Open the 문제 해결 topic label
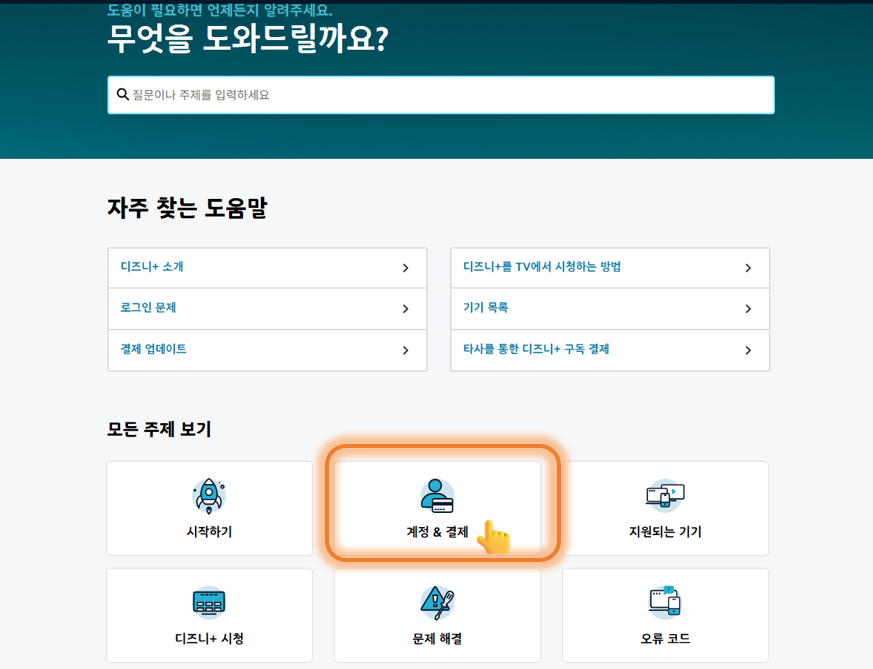 click(437, 638)
